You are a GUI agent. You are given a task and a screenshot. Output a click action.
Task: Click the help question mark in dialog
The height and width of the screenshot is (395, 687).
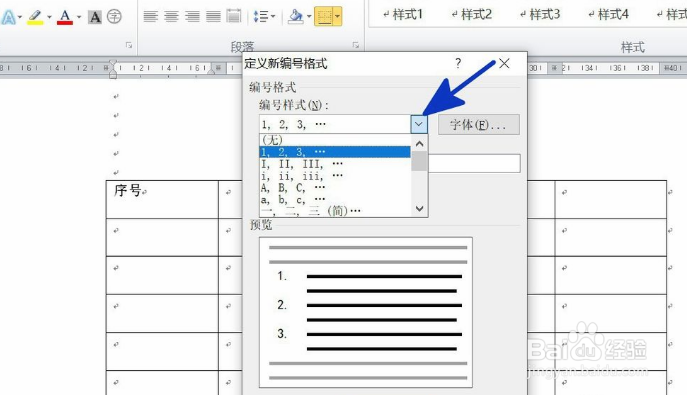pyautogui.click(x=458, y=63)
